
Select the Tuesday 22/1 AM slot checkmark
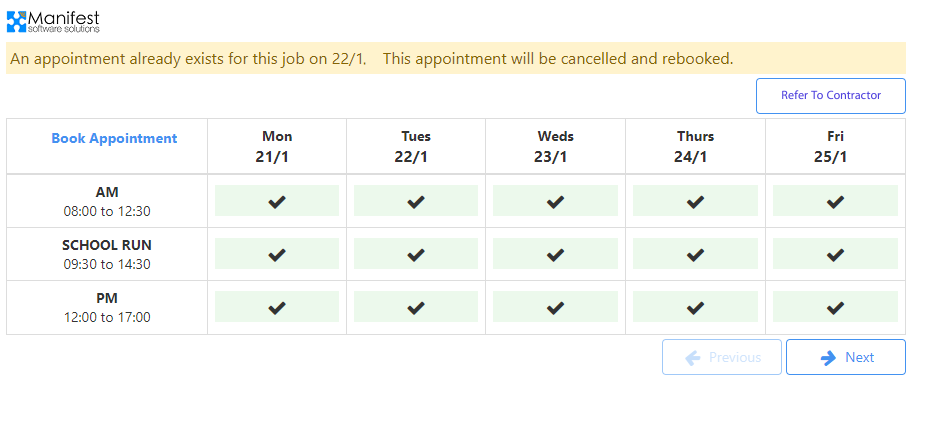click(416, 201)
